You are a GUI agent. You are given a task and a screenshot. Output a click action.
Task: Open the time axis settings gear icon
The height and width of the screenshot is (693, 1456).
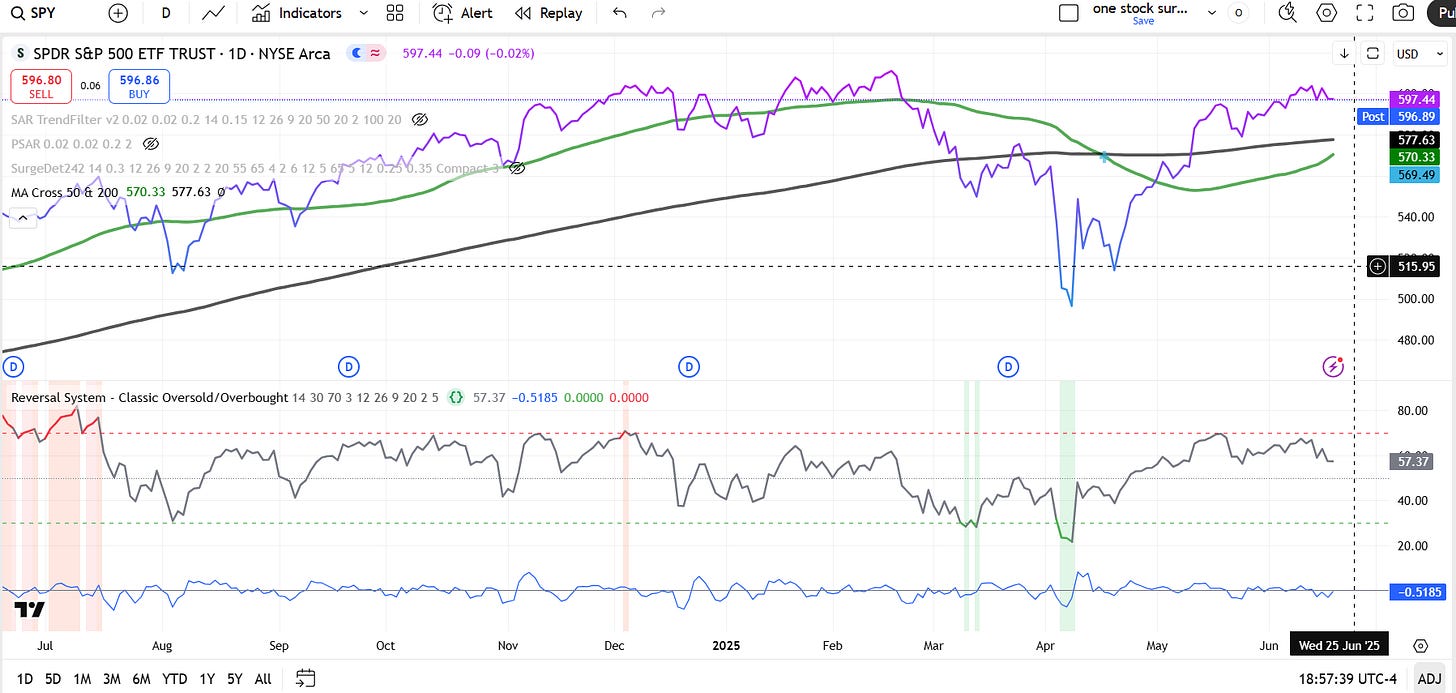pyautogui.click(x=1421, y=645)
